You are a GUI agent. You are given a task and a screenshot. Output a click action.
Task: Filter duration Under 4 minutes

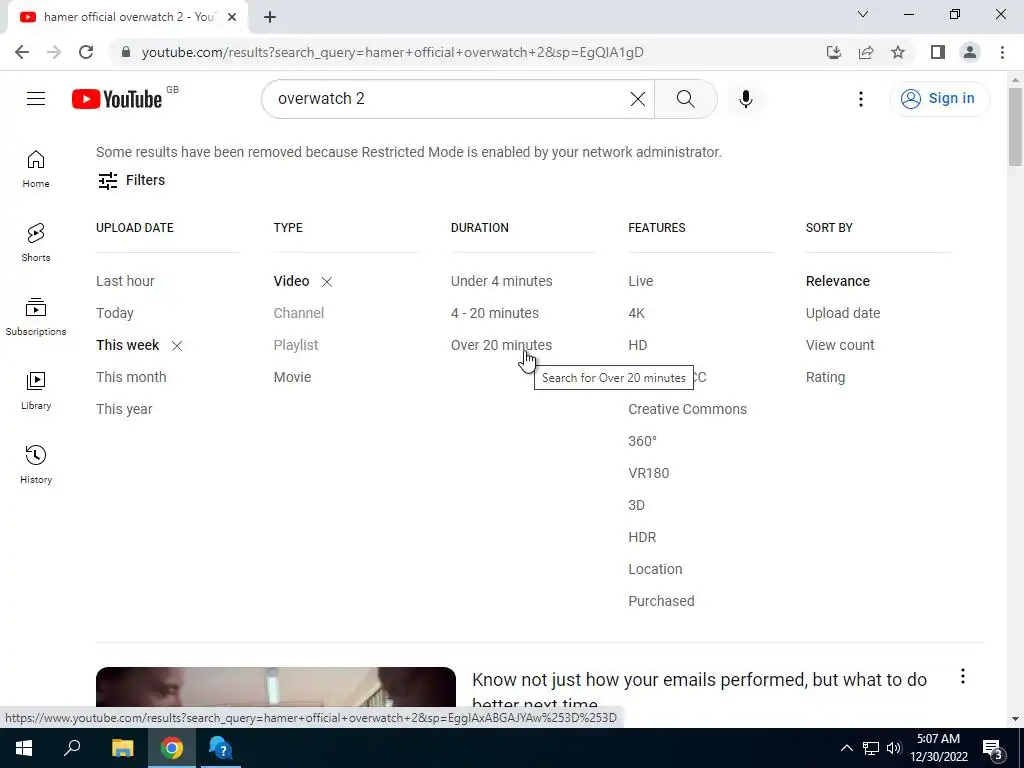click(x=502, y=281)
